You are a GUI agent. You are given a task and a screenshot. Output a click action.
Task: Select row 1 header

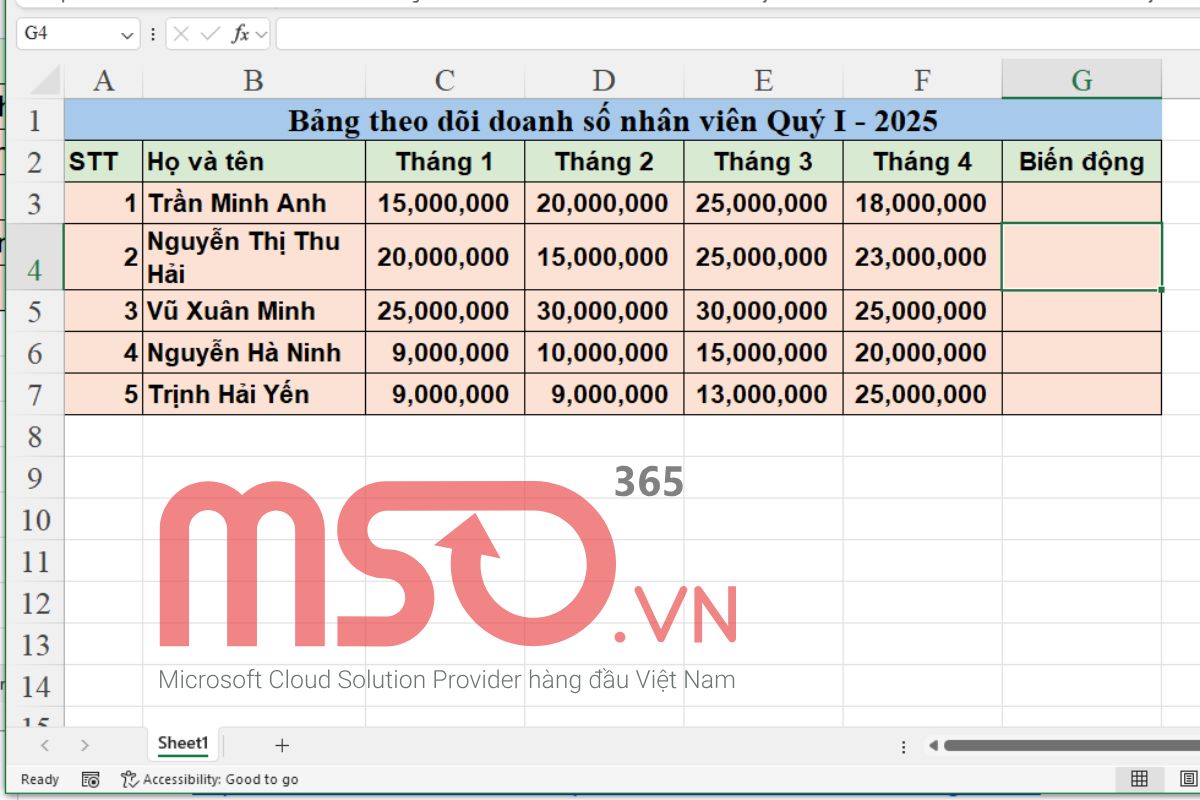coord(36,120)
